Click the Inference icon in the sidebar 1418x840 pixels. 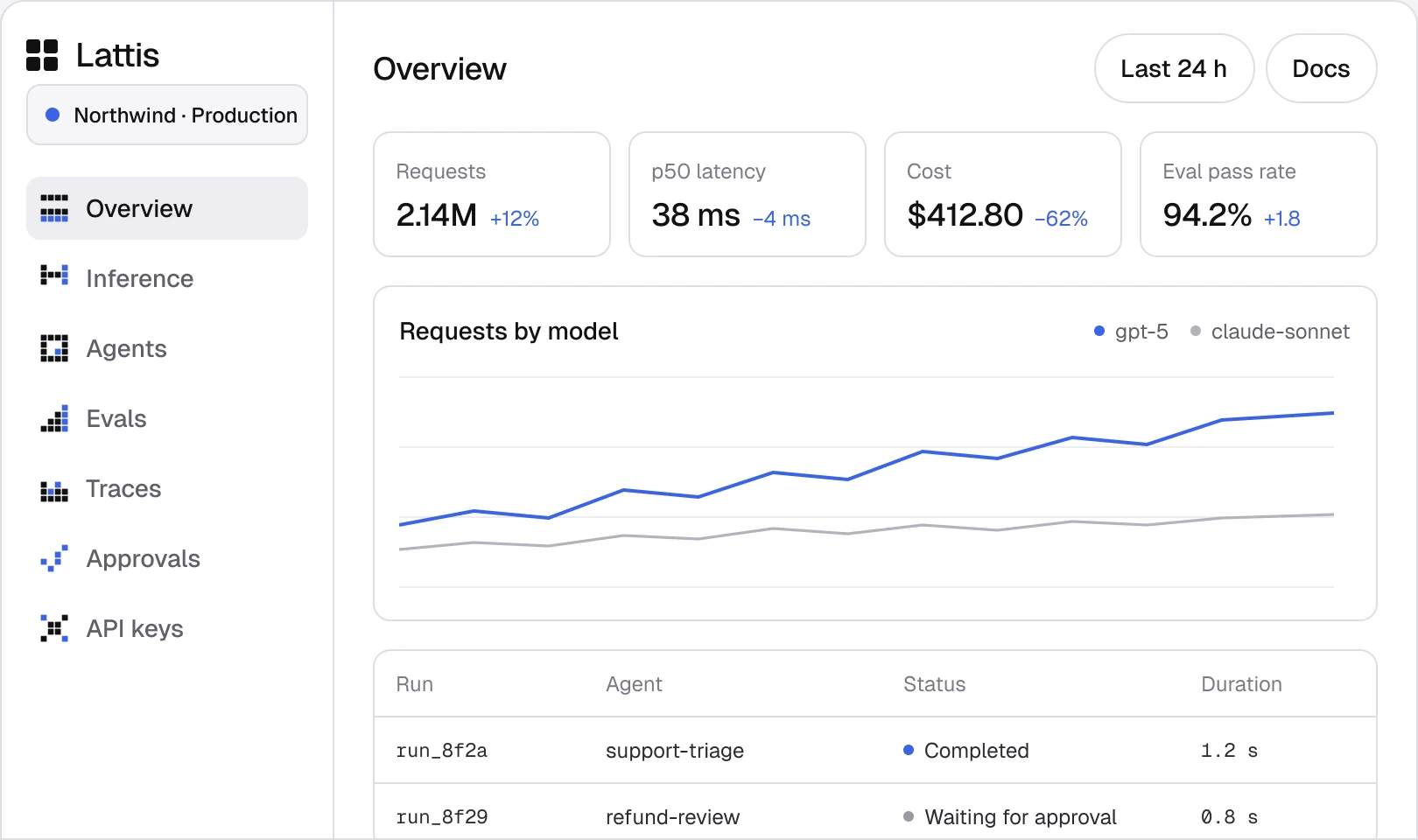coord(54,276)
